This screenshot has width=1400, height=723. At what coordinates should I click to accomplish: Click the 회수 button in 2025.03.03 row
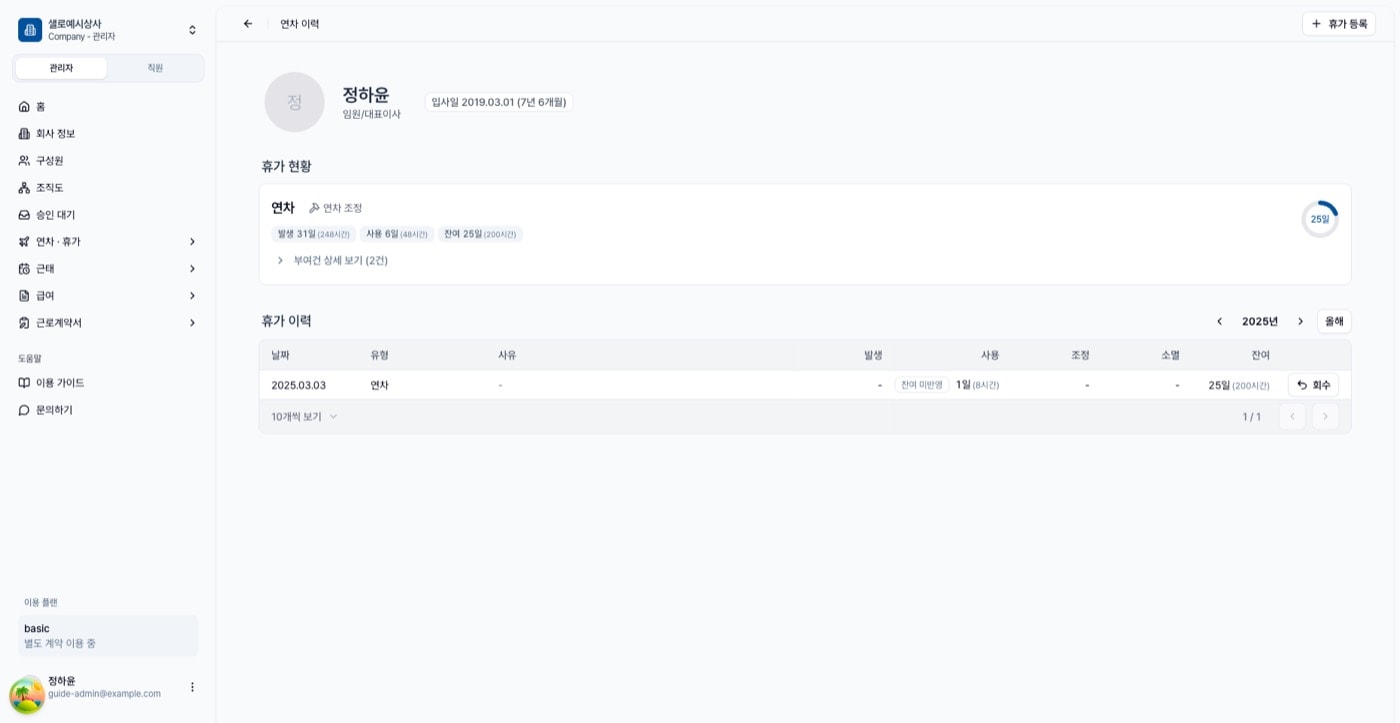pyautogui.click(x=1313, y=385)
